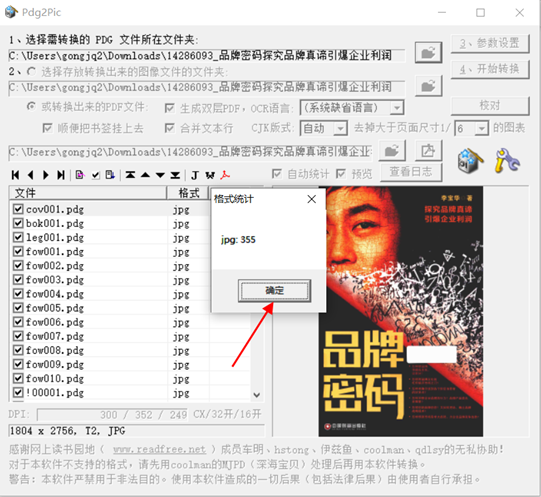Browse for PDF output file folder icon

click(x=392, y=151)
